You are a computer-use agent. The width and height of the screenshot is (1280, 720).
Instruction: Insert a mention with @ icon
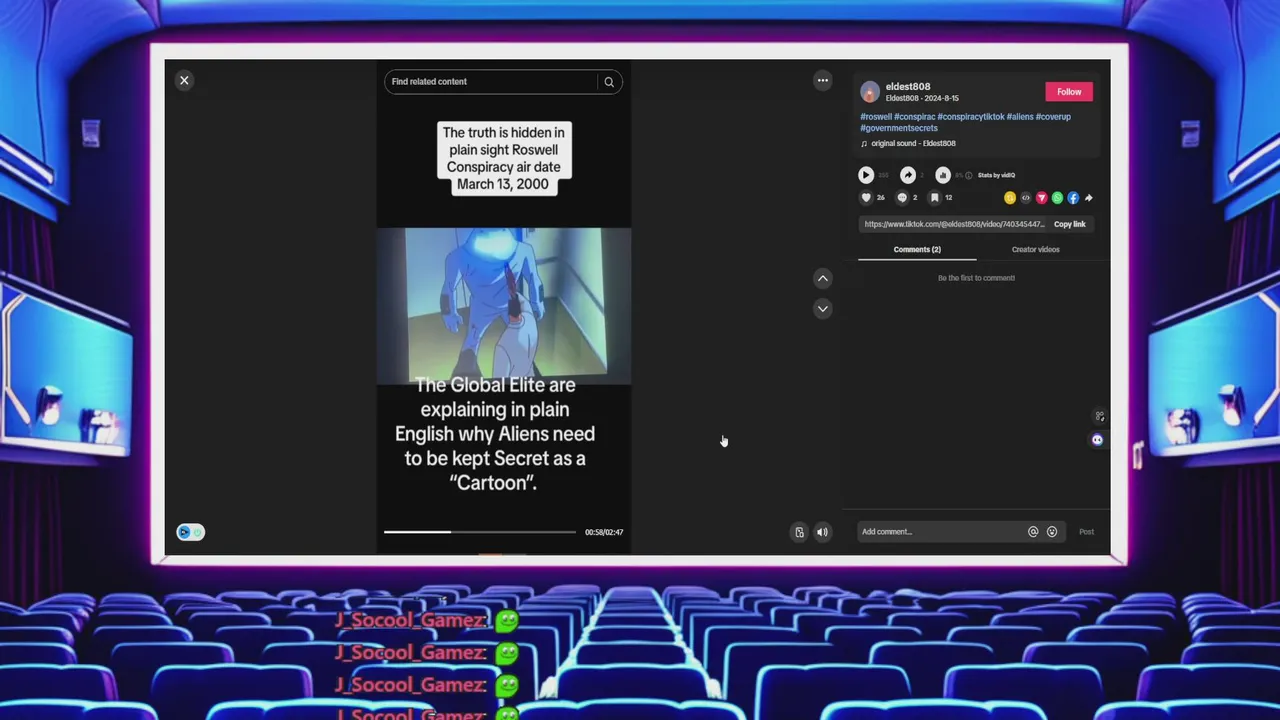1033,532
